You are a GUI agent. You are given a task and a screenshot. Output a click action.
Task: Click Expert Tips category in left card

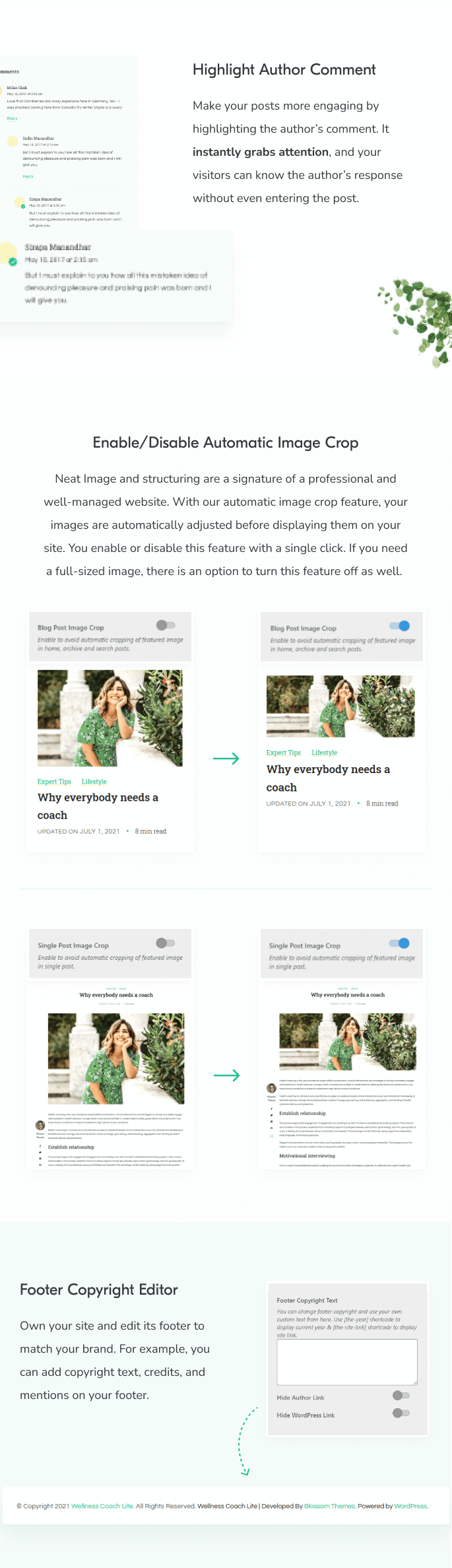tap(54, 782)
